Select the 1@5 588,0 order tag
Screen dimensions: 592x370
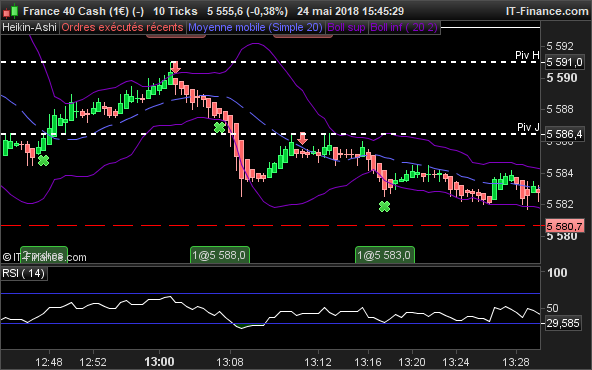pos(220,255)
